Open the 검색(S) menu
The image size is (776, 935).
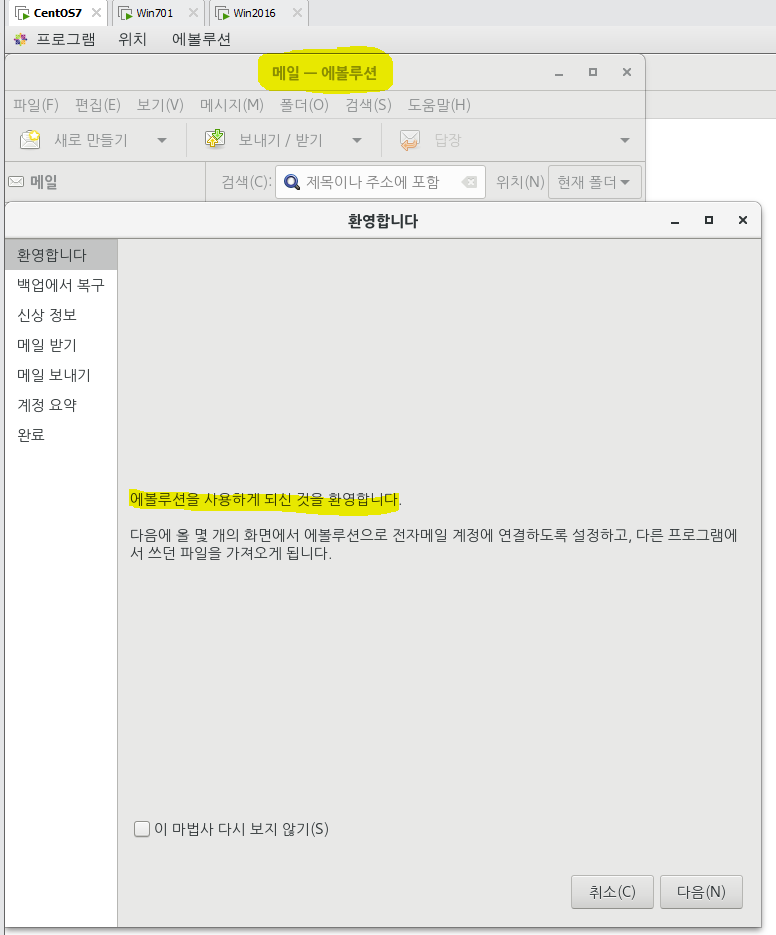coord(369,105)
